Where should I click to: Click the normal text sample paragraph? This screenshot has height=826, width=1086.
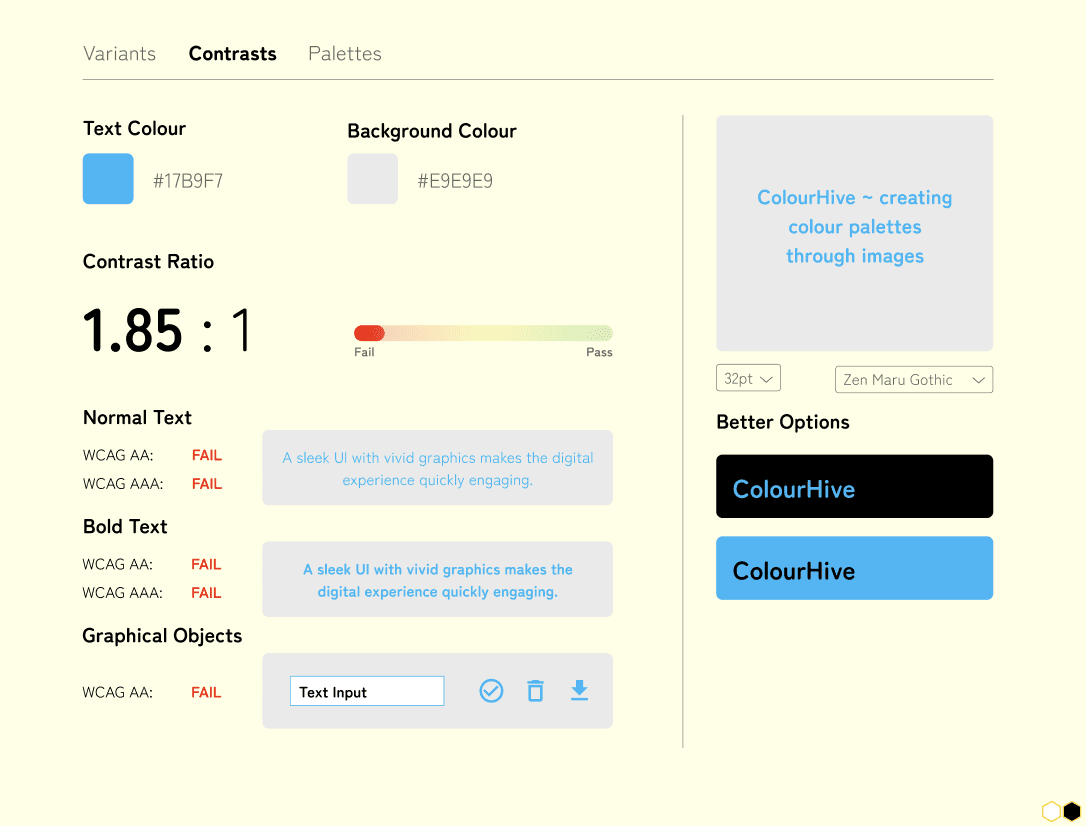[x=437, y=468]
